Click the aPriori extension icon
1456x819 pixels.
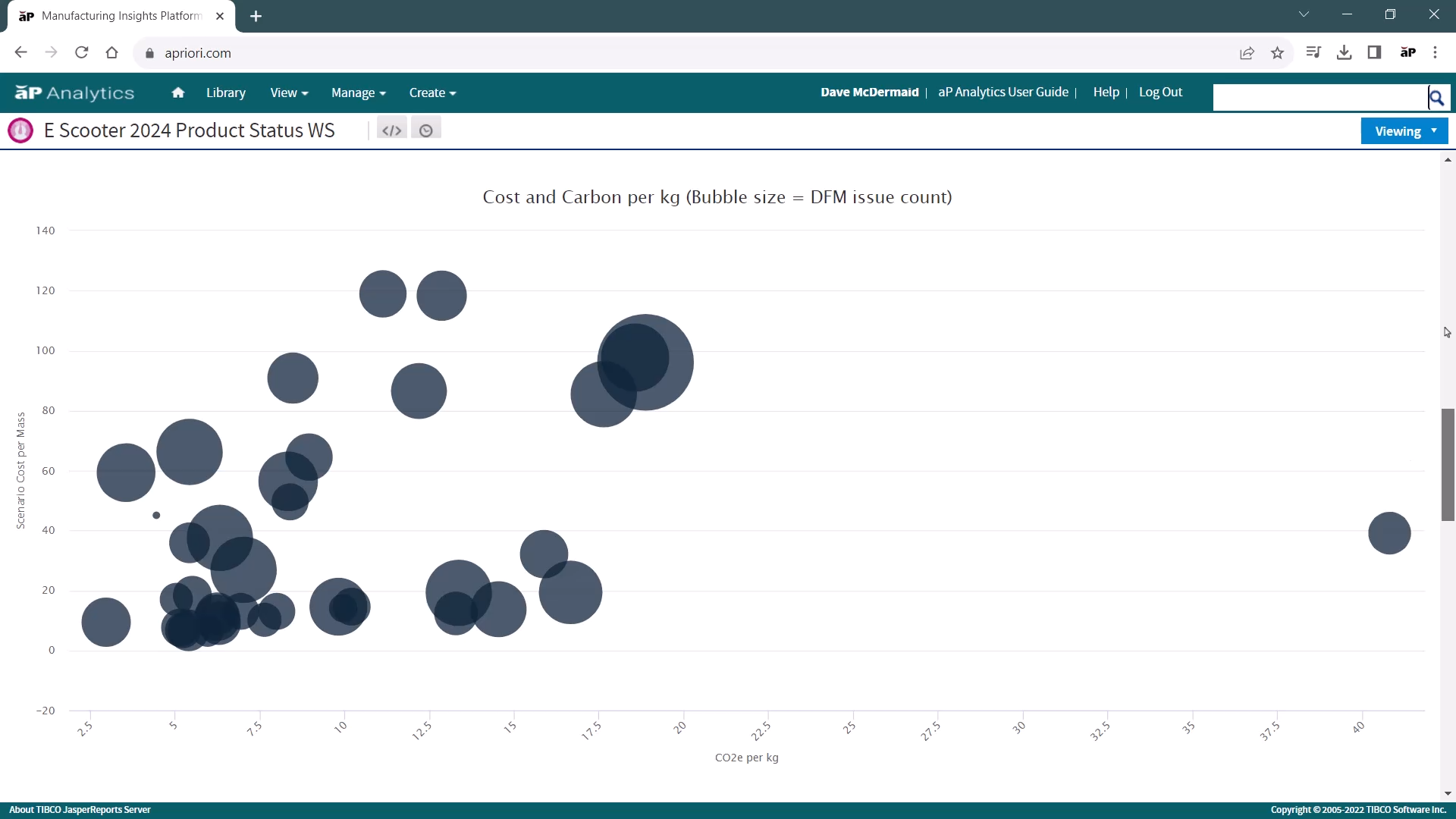1407,52
